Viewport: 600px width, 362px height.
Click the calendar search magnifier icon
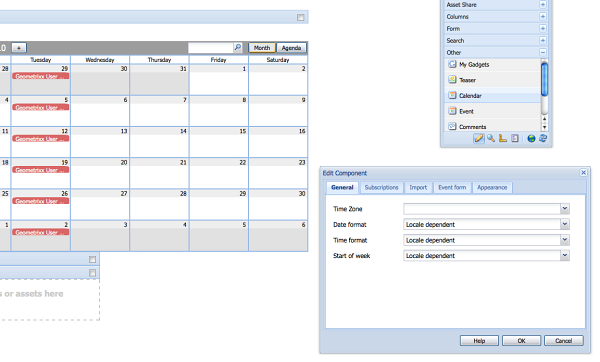(x=238, y=47)
